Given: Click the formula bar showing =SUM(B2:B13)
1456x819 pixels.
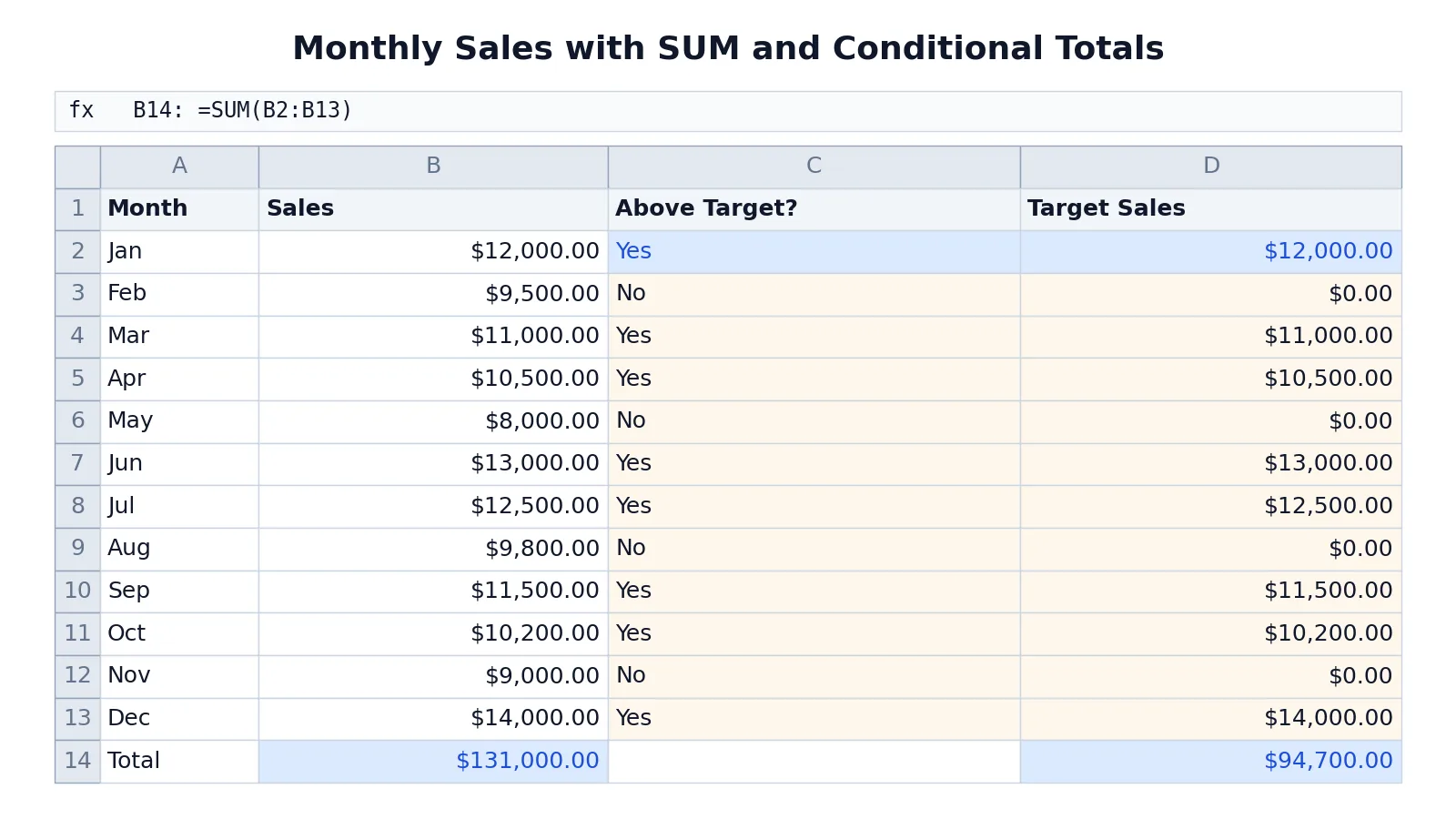Looking at the screenshot, I should (x=728, y=111).
